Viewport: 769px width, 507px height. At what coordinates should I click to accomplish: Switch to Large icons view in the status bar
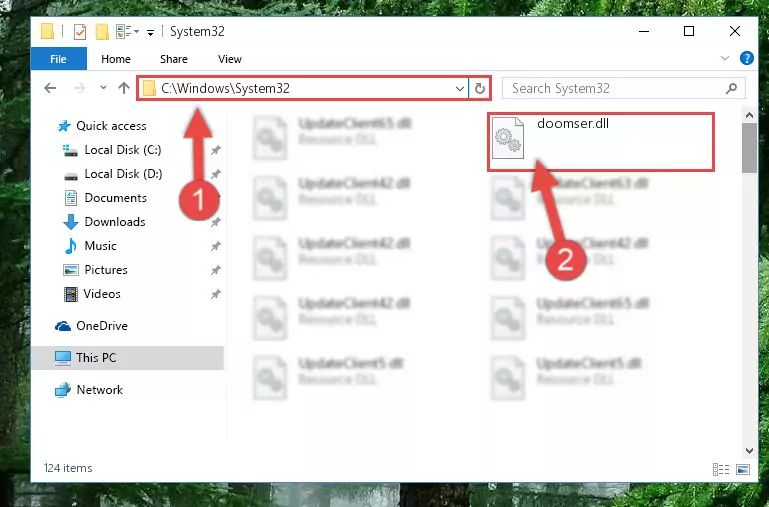pos(743,469)
